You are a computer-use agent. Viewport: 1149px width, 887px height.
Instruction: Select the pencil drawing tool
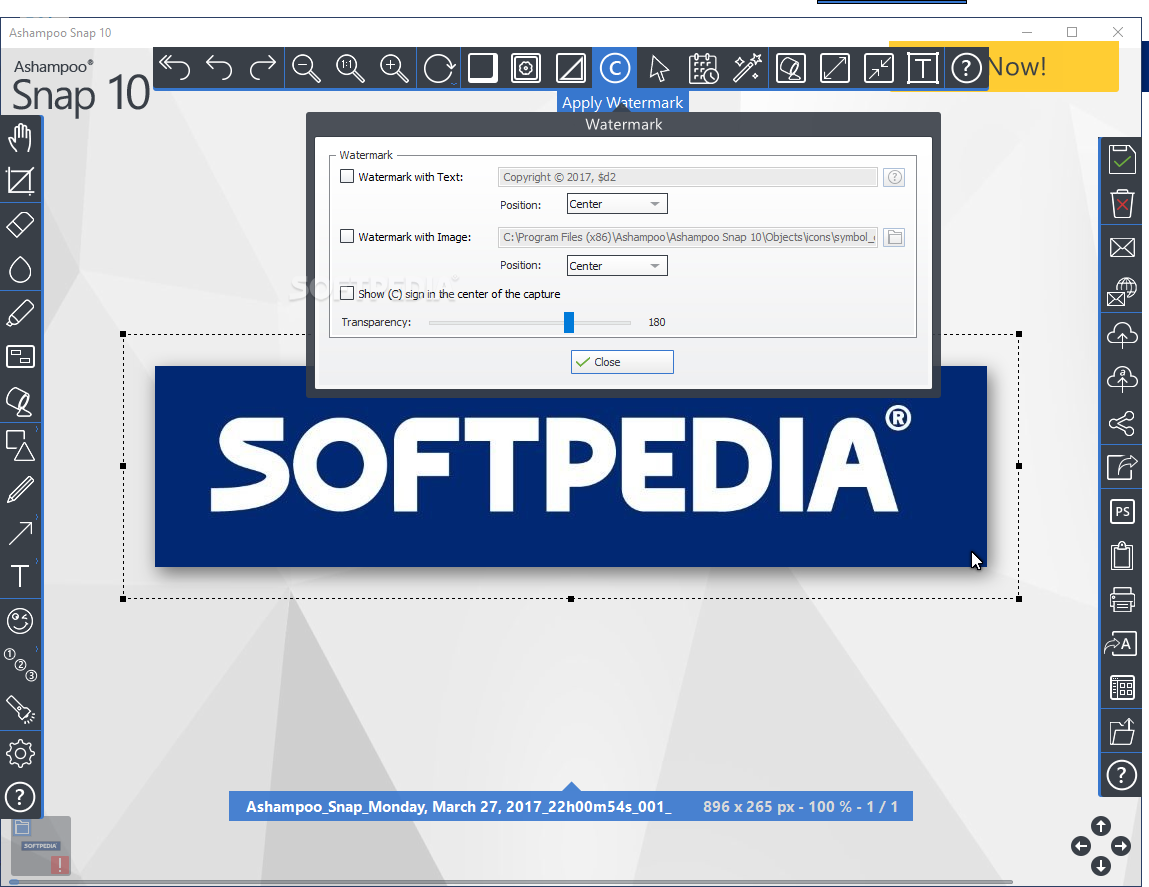coord(20,489)
